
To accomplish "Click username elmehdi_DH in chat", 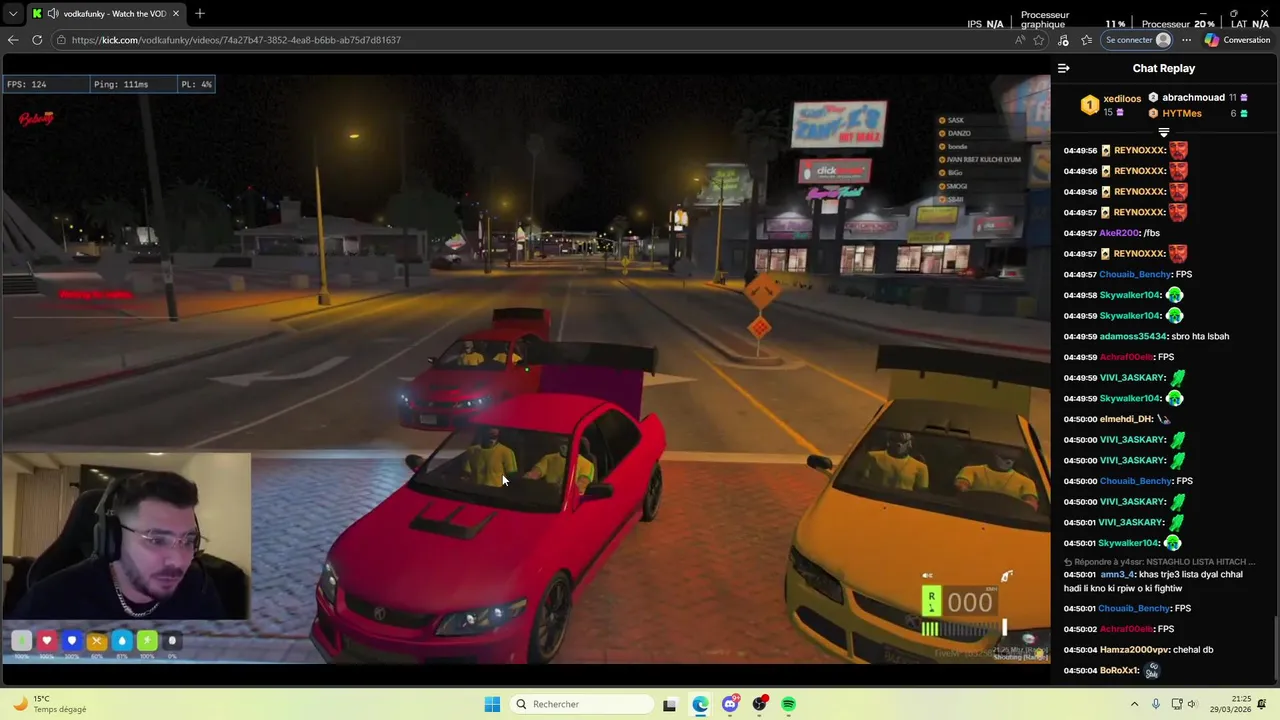I will click(x=1126, y=419).
